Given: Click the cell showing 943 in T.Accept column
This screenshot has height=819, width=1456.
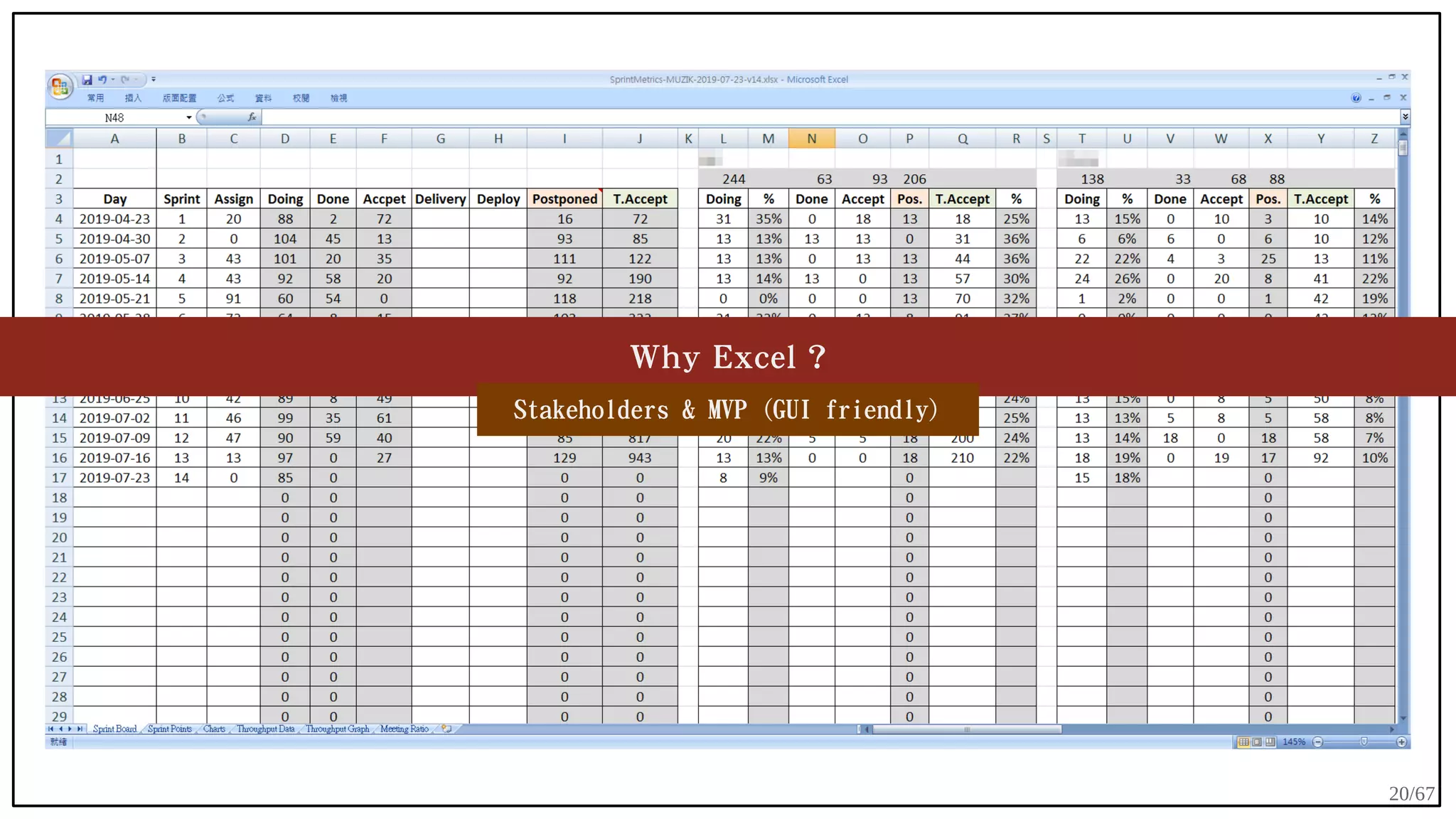Looking at the screenshot, I should (640, 458).
